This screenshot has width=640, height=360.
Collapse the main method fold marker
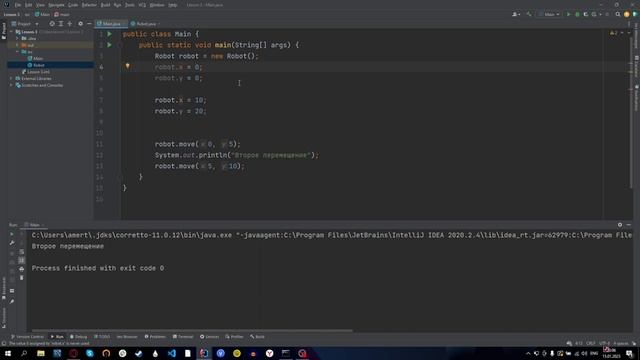click(120, 45)
